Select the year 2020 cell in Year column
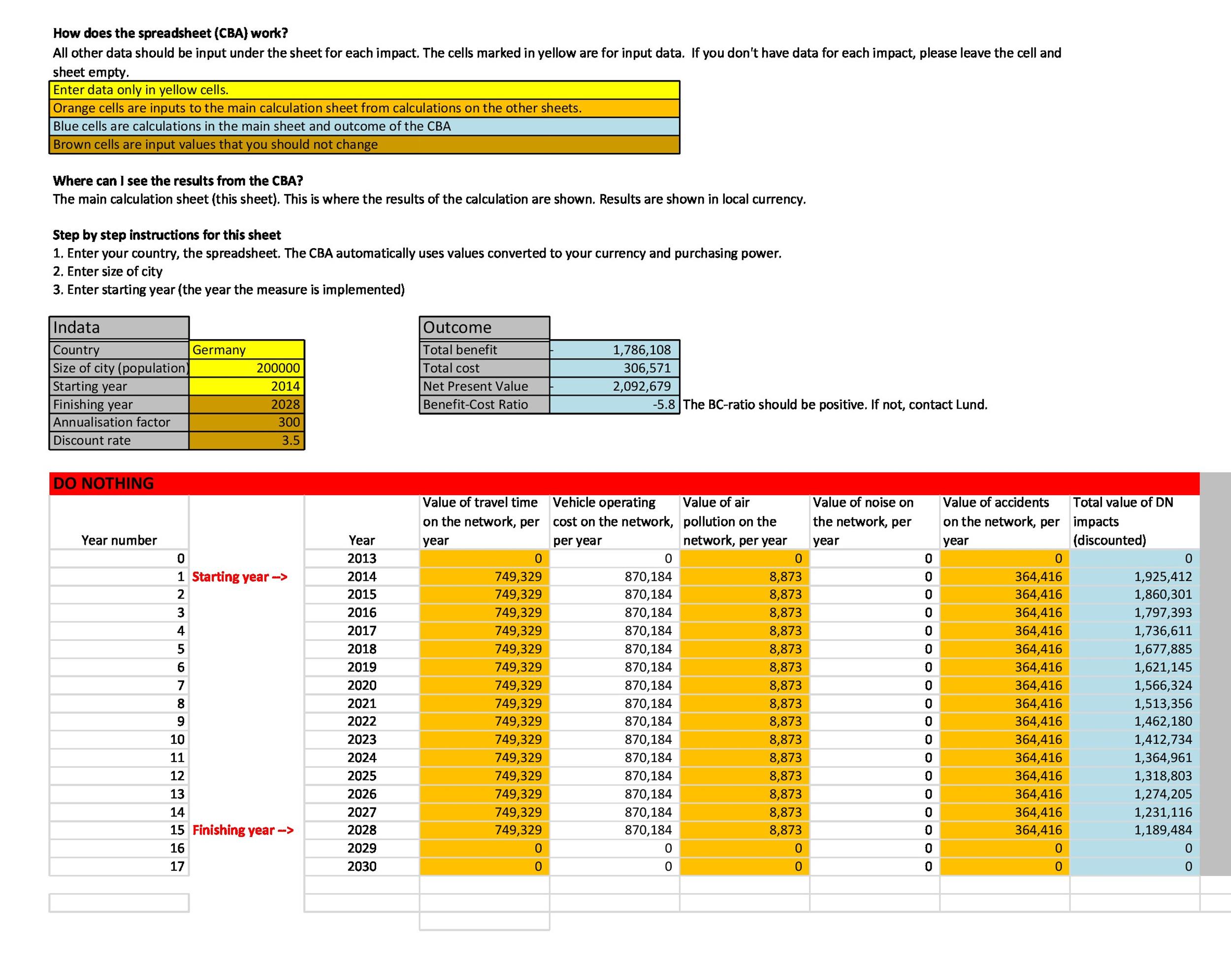 point(361,685)
